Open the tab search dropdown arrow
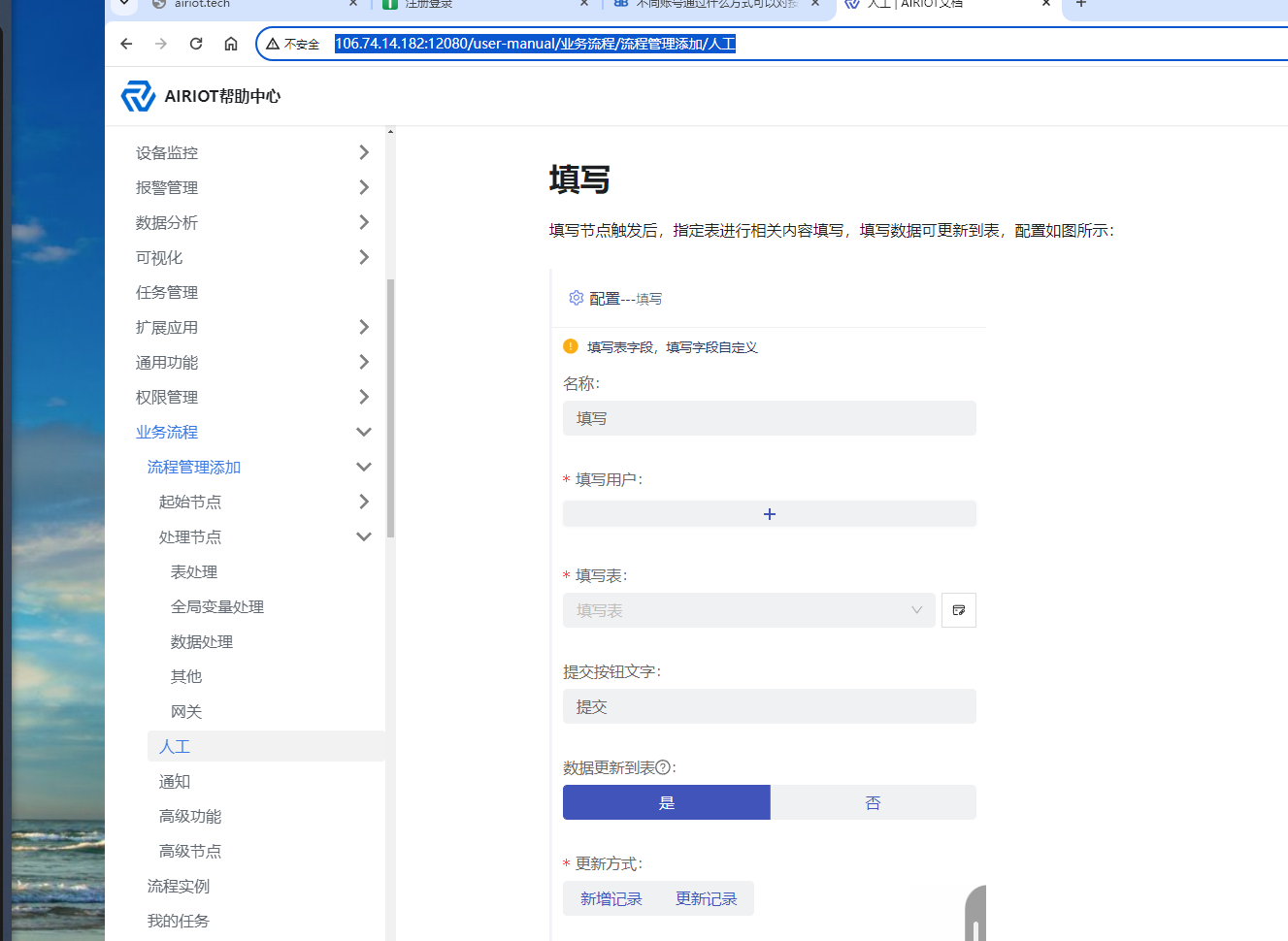 point(124,4)
